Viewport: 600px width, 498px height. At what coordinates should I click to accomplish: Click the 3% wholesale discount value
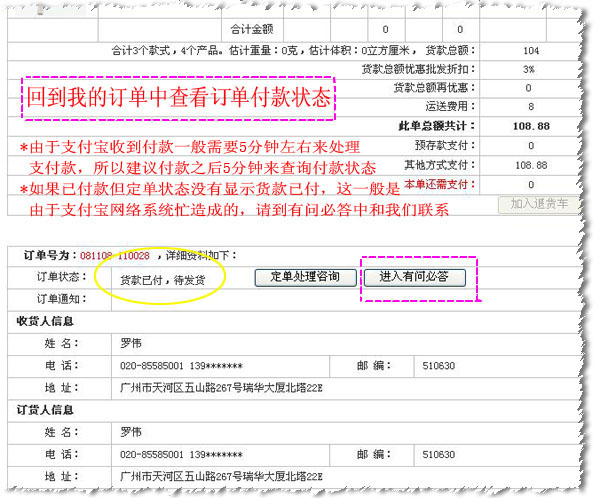[530, 69]
